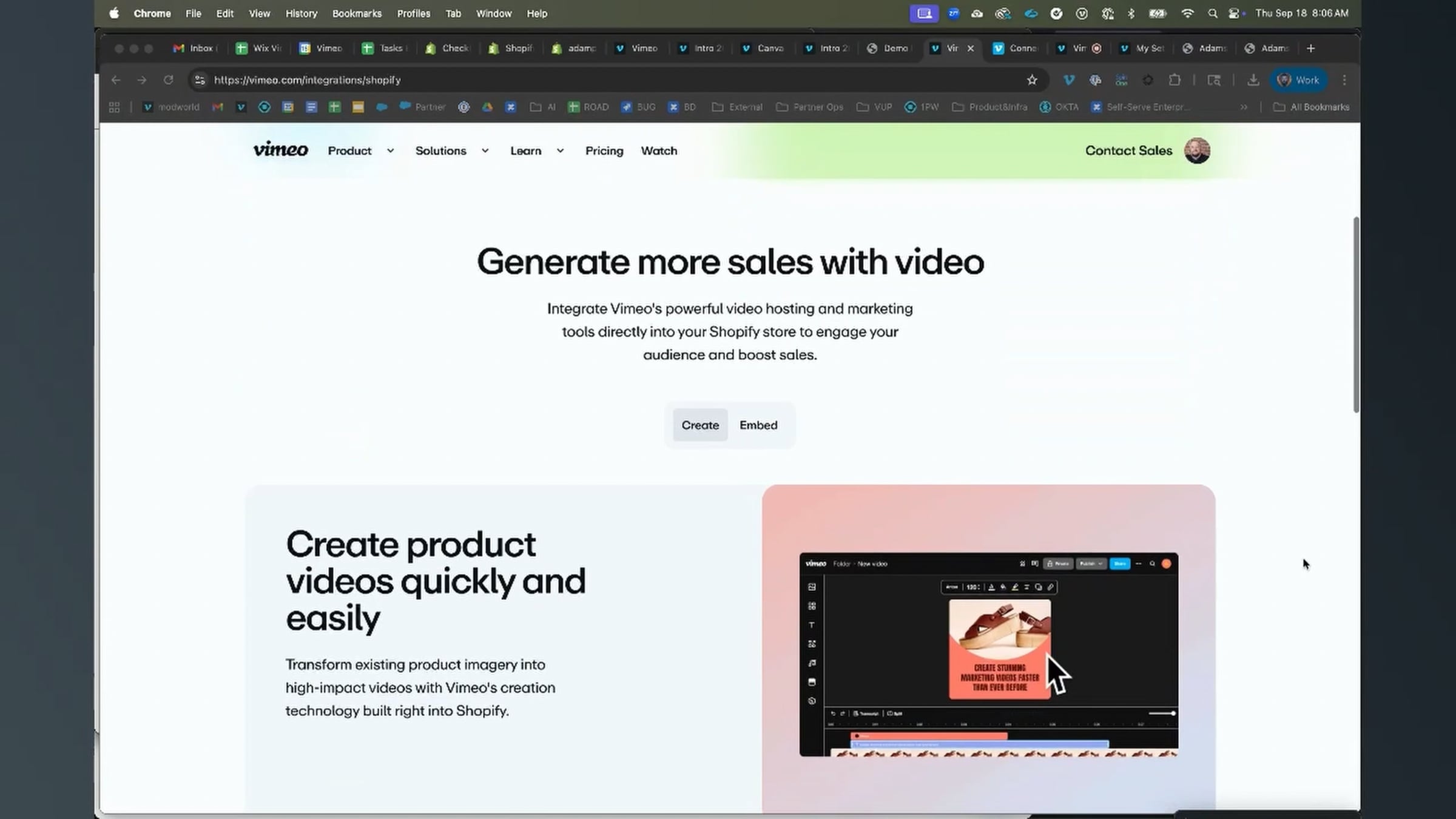The height and width of the screenshot is (819, 1456).
Task: Open a new tab with the plus icon
Action: point(1310,49)
